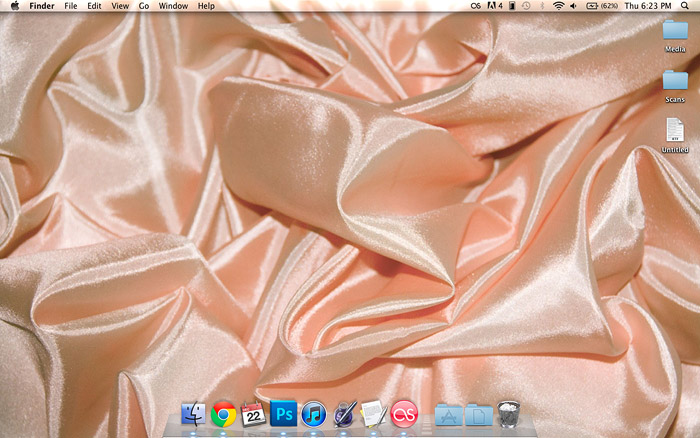Open the Calendar app in dock

pyautogui.click(x=254, y=413)
